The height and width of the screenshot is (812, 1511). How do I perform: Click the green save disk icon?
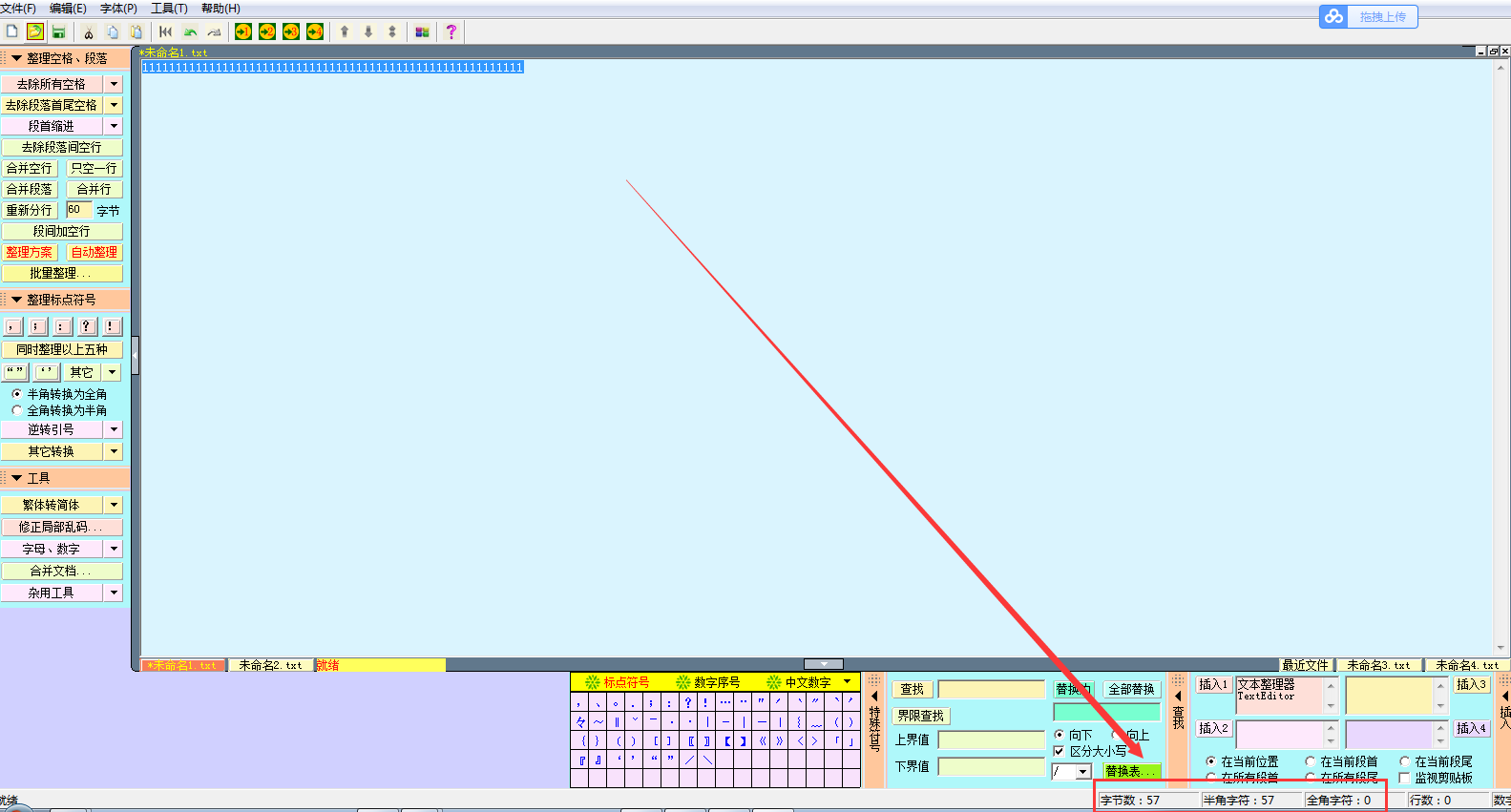(58, 31)
